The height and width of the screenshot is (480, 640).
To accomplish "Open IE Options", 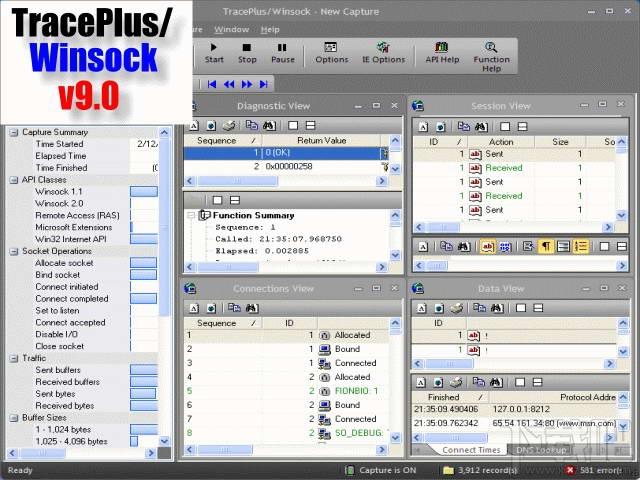I will click(384, 53).
